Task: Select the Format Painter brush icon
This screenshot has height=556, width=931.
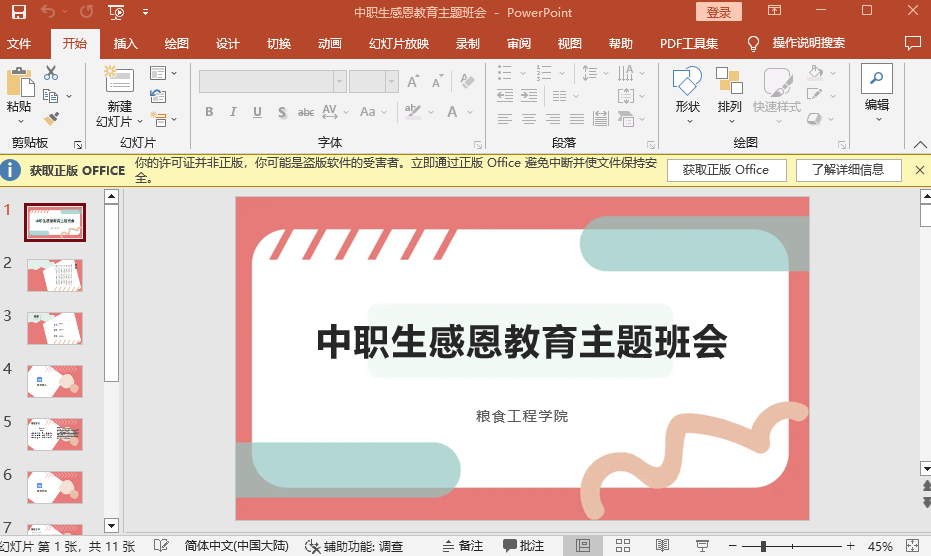Action: pyautogui.click(x=51, y=118)
